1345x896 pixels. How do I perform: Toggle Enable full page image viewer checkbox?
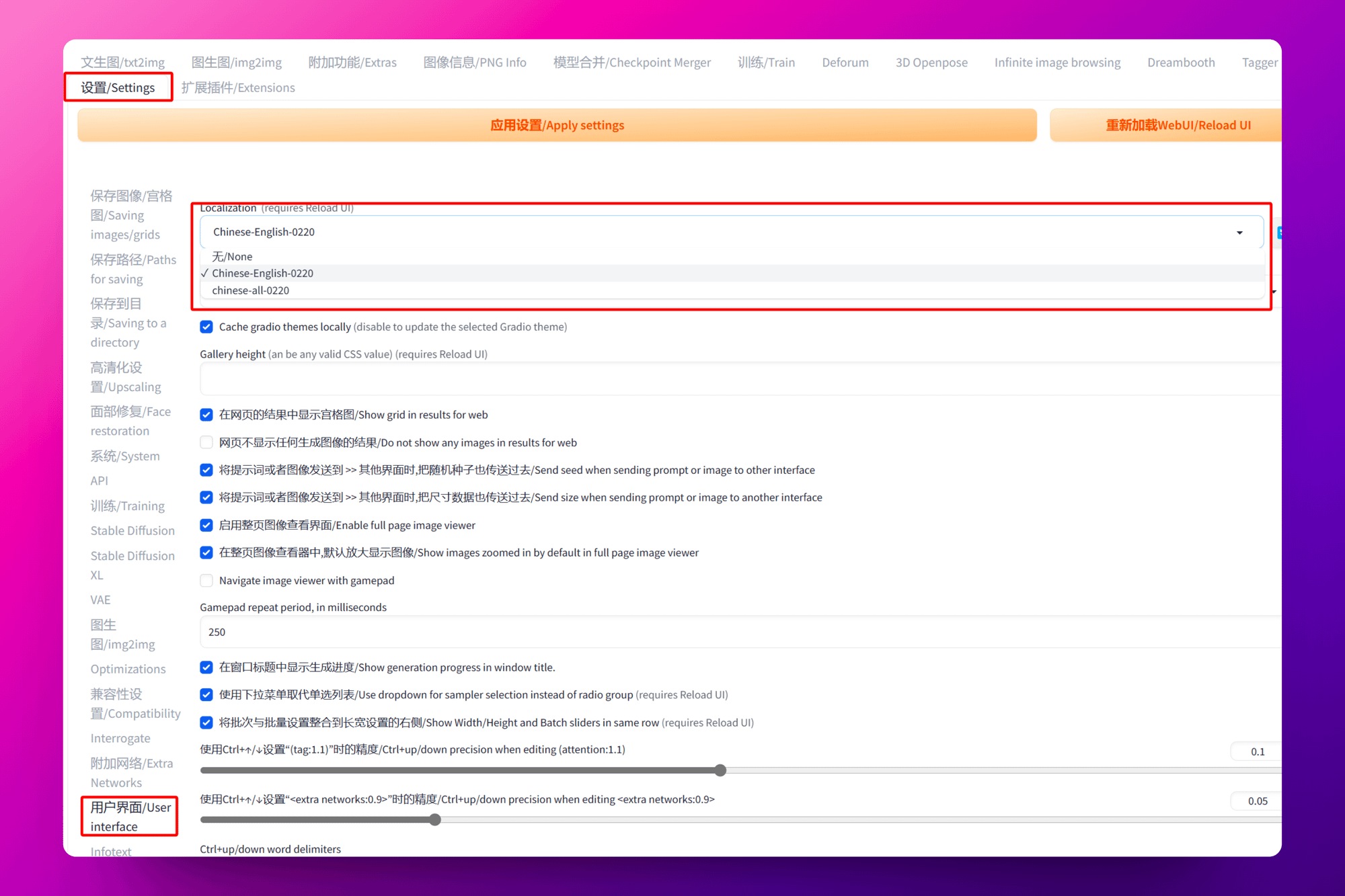pos(206,525)
